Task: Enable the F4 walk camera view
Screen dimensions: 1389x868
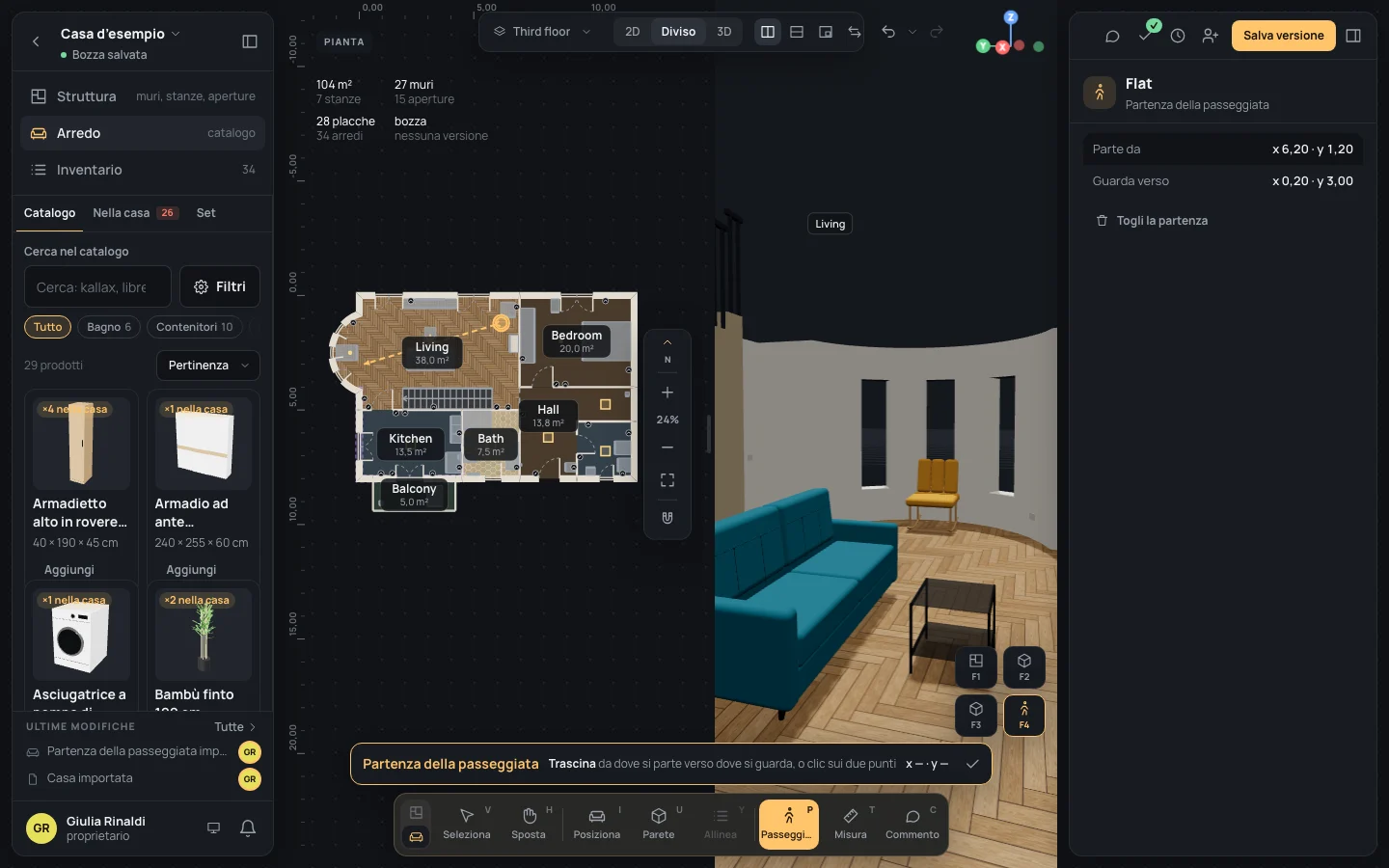Action: [x=1024, y=716]
